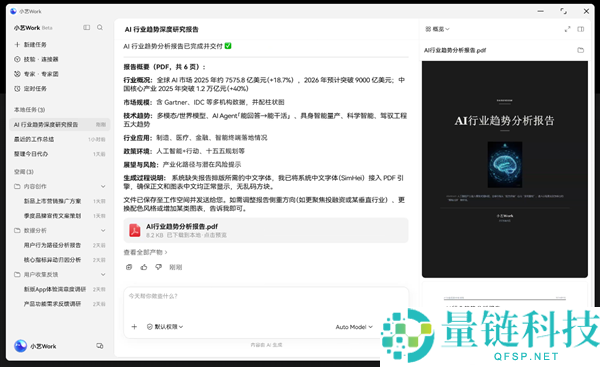Click the AI 行业趋势深度研究报告 conversation title
The width and height of the screenshot is (600, 367).
pyautogui.click(x=161, y=29)
